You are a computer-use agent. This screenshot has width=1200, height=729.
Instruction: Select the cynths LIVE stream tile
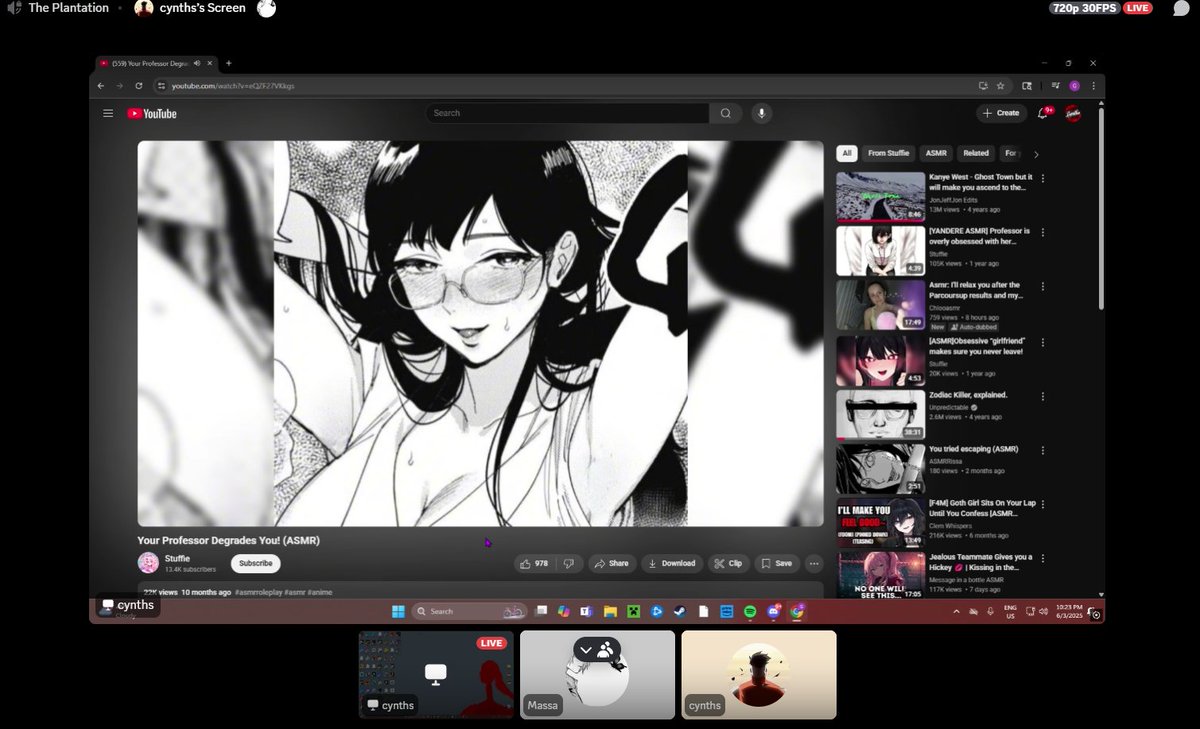pyautogui.click(x=436, y=675)
